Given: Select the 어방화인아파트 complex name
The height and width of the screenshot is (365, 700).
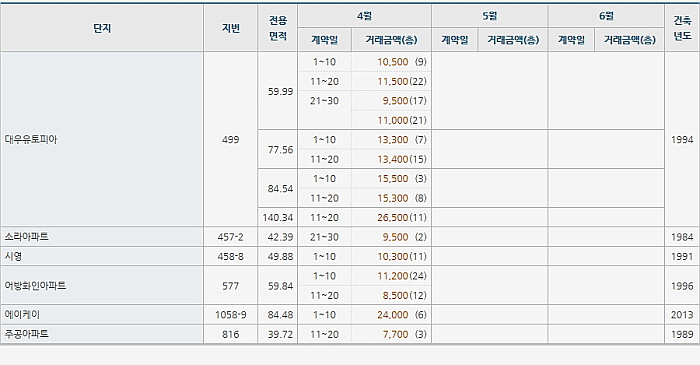Looking at the screenshot, I should 35,286.
